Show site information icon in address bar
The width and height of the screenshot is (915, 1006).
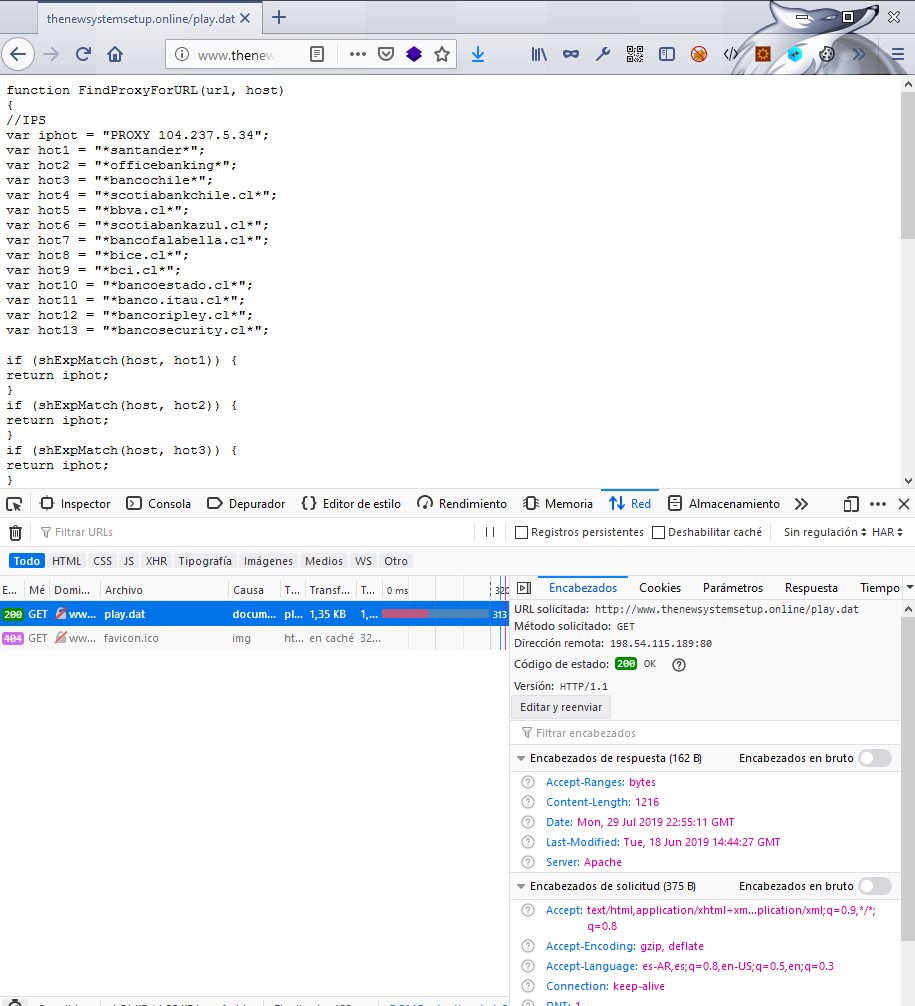182,55
